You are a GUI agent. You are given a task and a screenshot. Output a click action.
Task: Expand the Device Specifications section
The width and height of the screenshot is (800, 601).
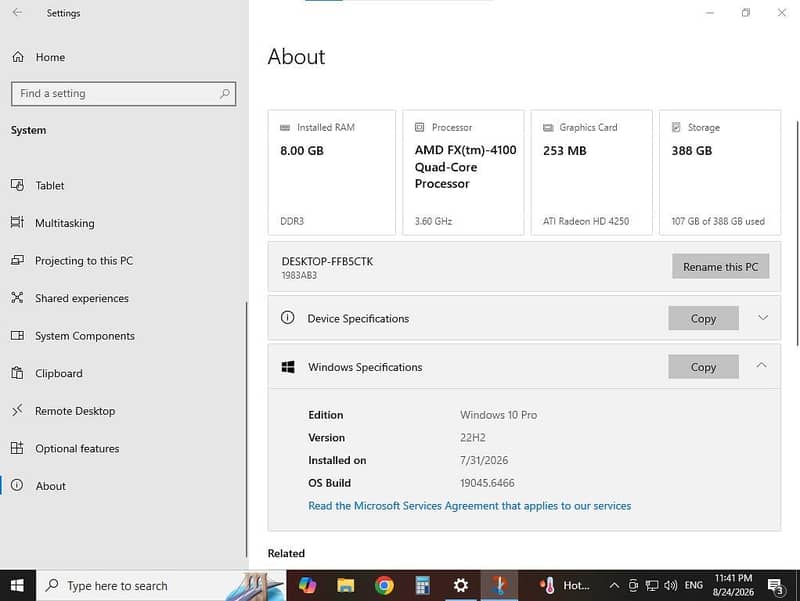point(763,317)
